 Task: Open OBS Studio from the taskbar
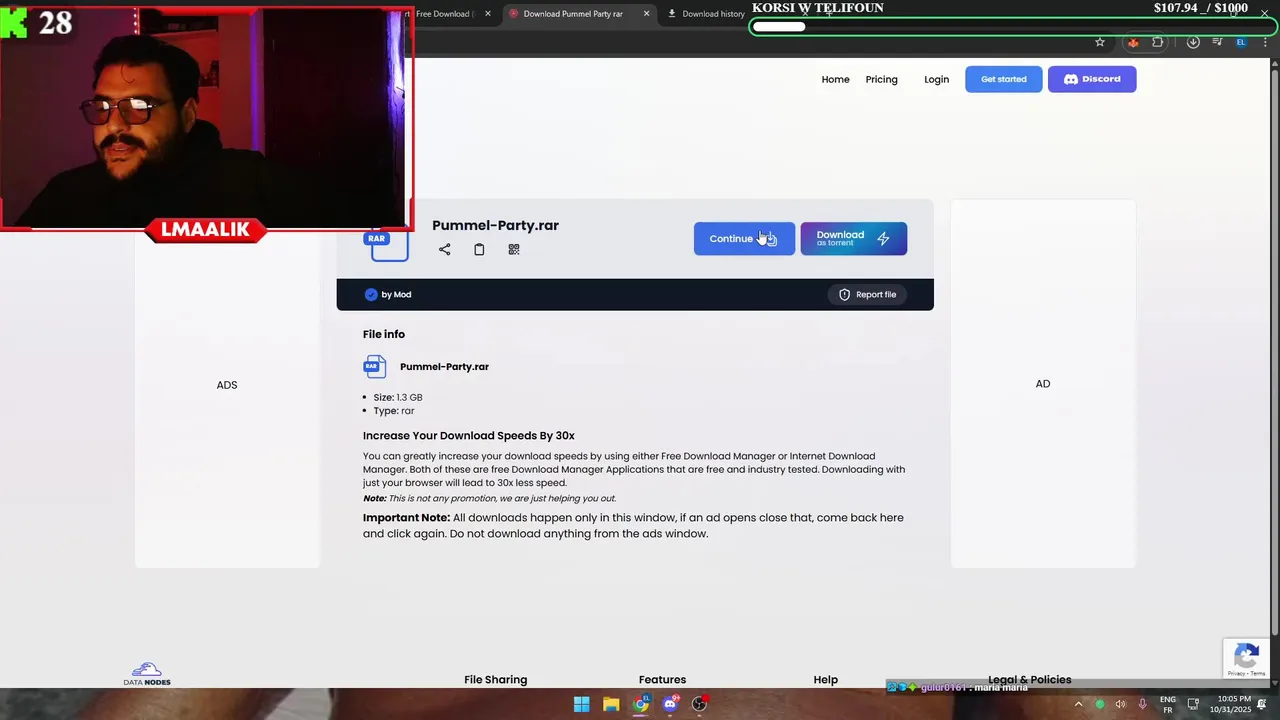click(700, 704)
